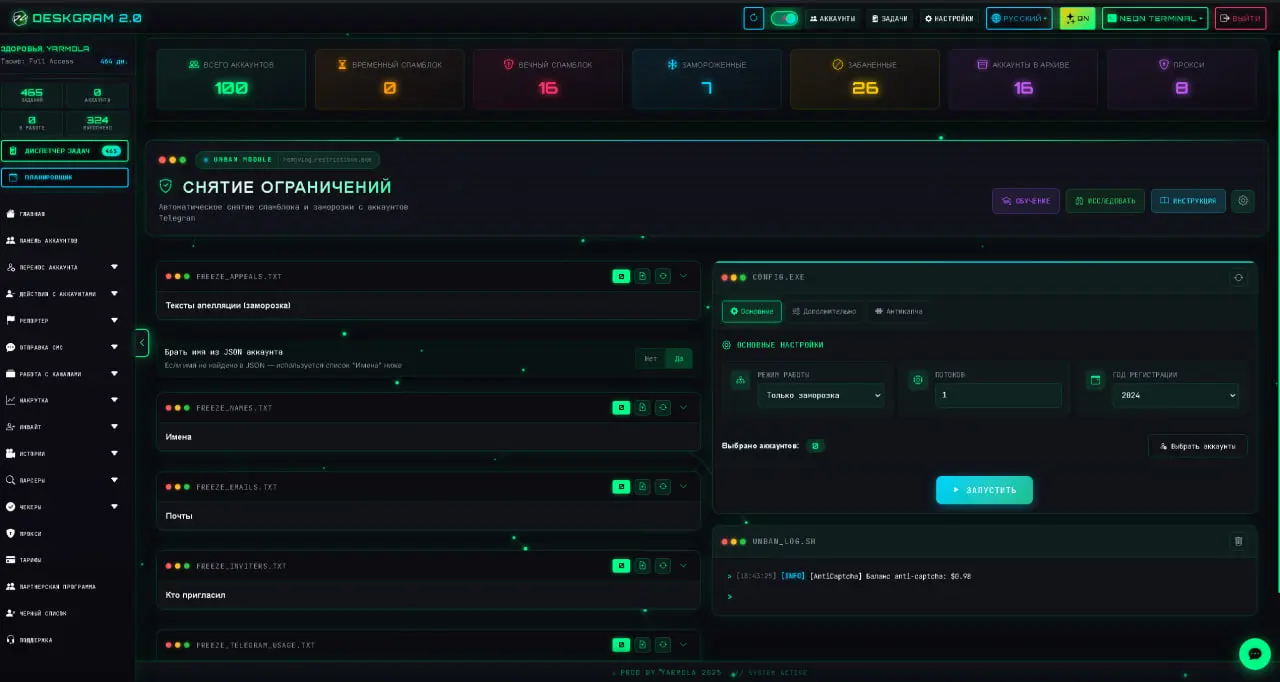1280x682 pixels.
Task: Click the Партнерская программа people icon
Action: [x=10, y=586]
